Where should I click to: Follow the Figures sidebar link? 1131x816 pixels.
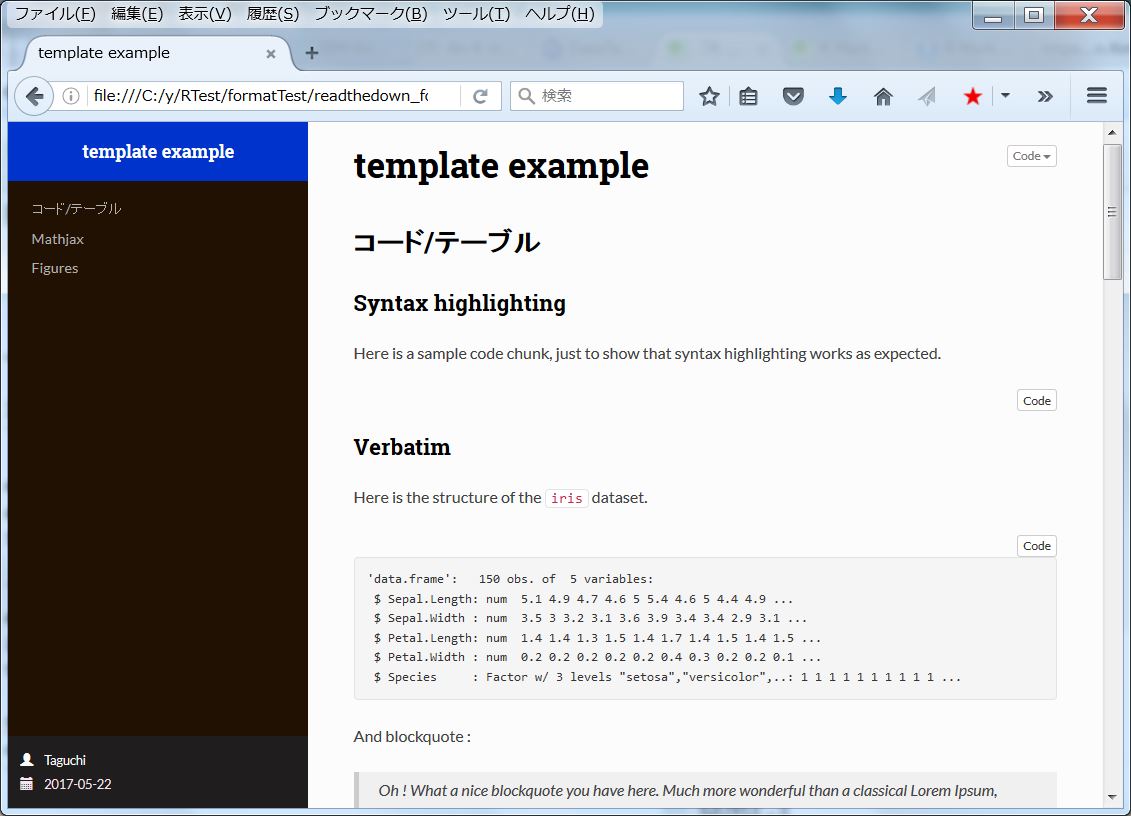click(54, 267)
